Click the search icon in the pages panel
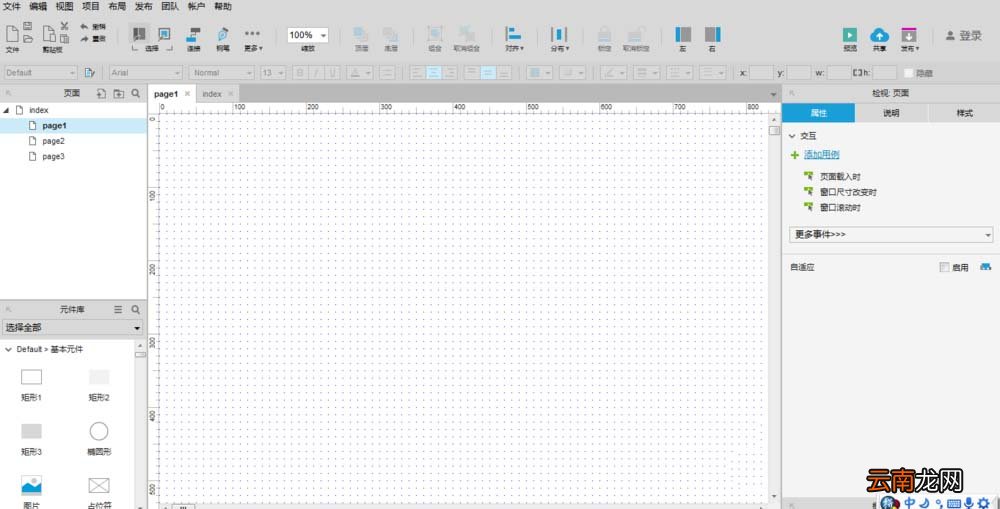This screenshot has height=509, width=1000. point(136,93)
